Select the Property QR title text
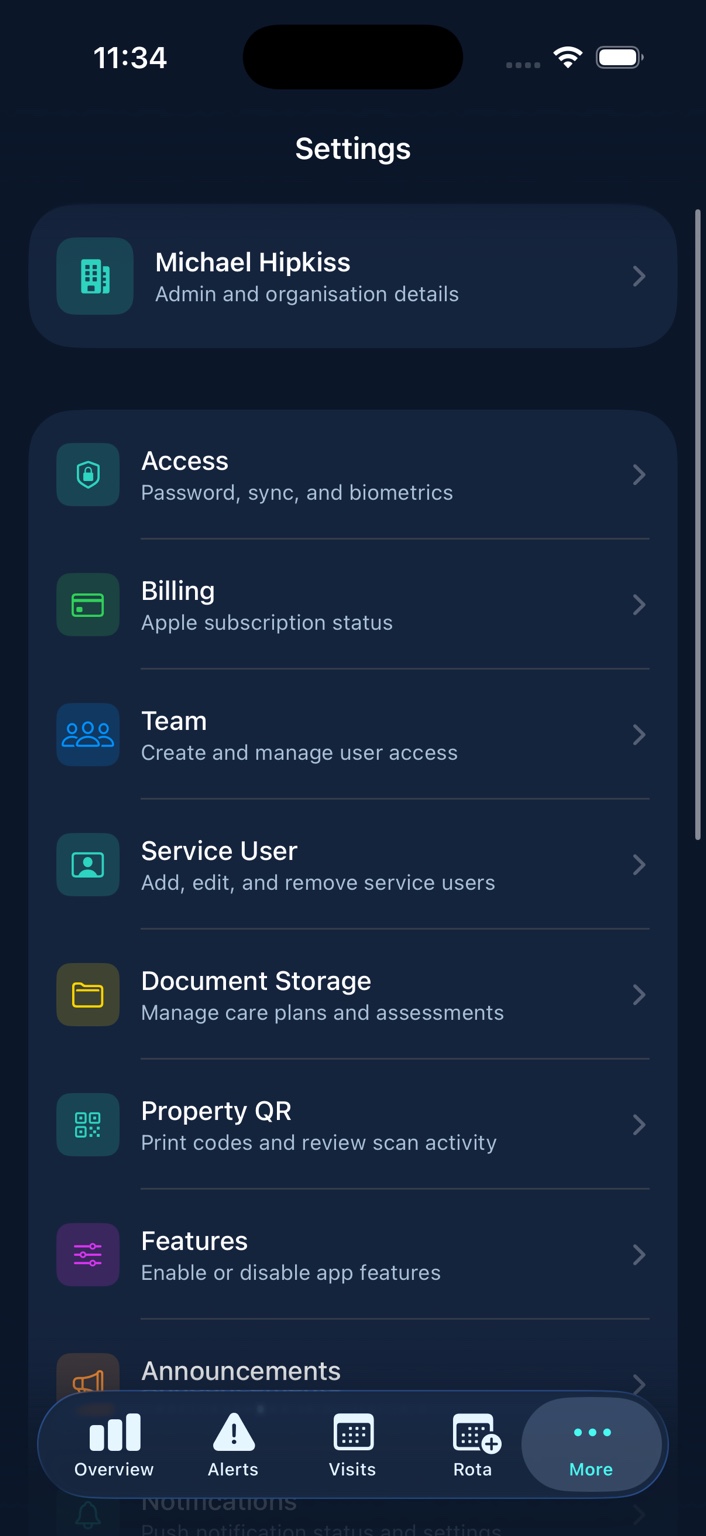The height and width of the screenshot is (1536, 706). (x=216, y=1111)
